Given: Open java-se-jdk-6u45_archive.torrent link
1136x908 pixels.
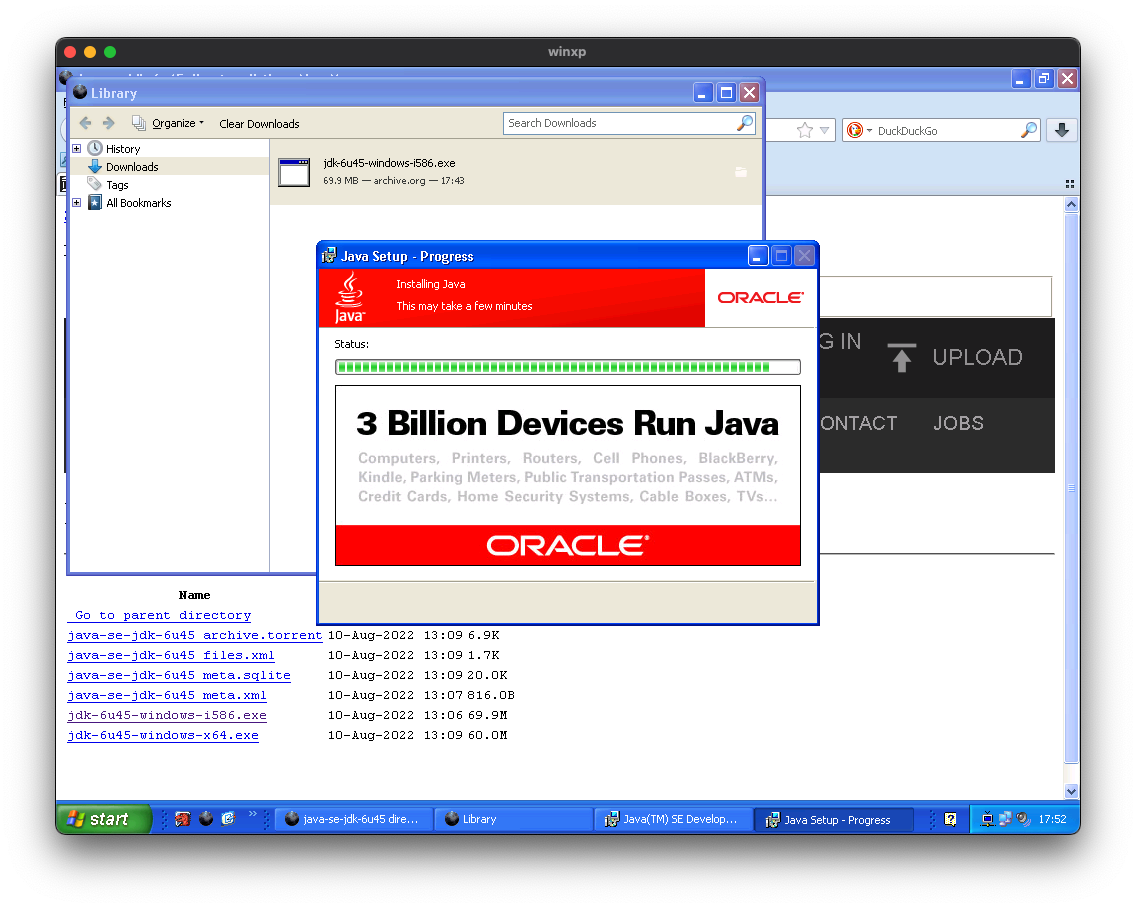Looking at the screenshot, I should [195, 636].
